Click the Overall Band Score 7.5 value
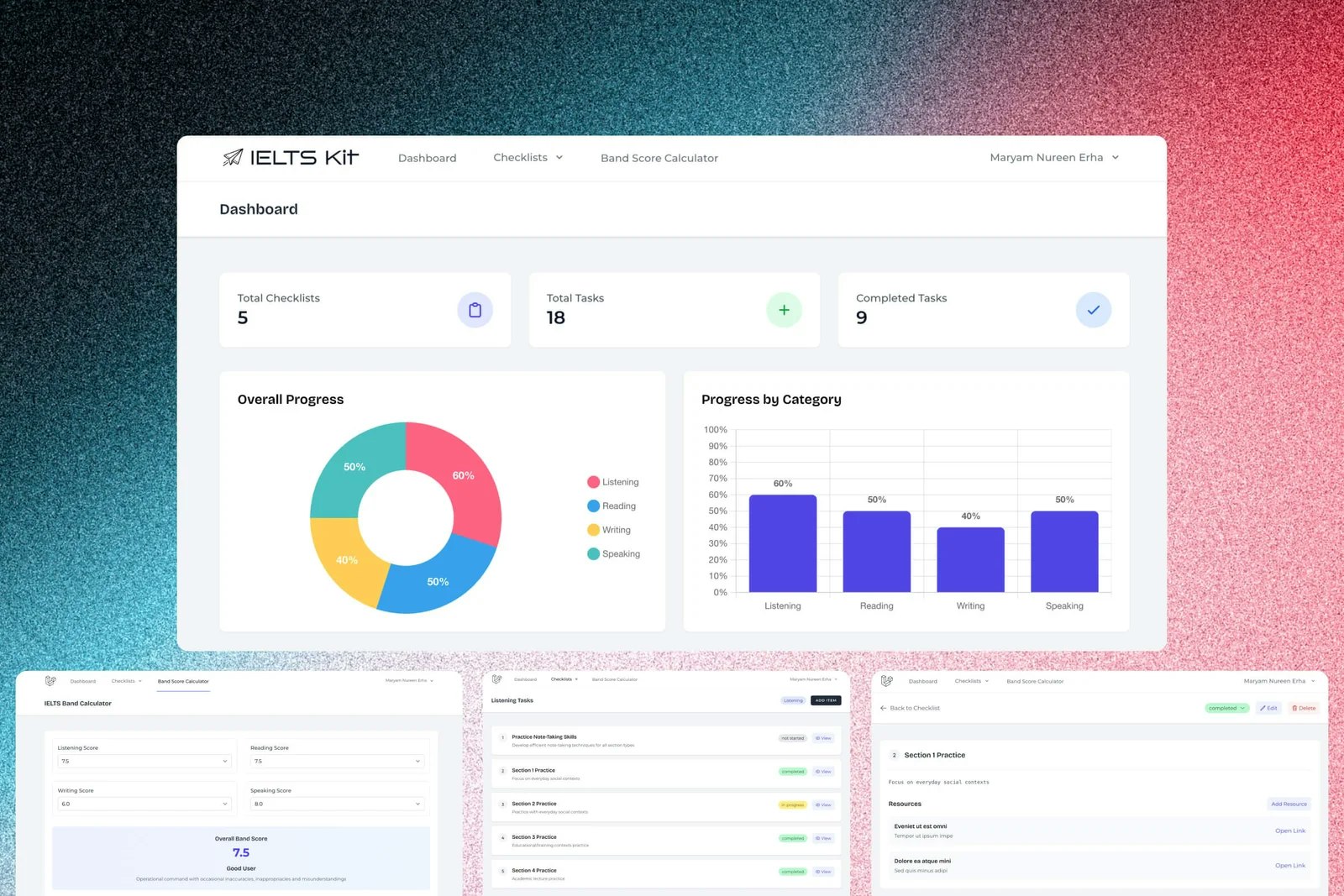The image size is (1344, 896). click(x=241, y=852)
